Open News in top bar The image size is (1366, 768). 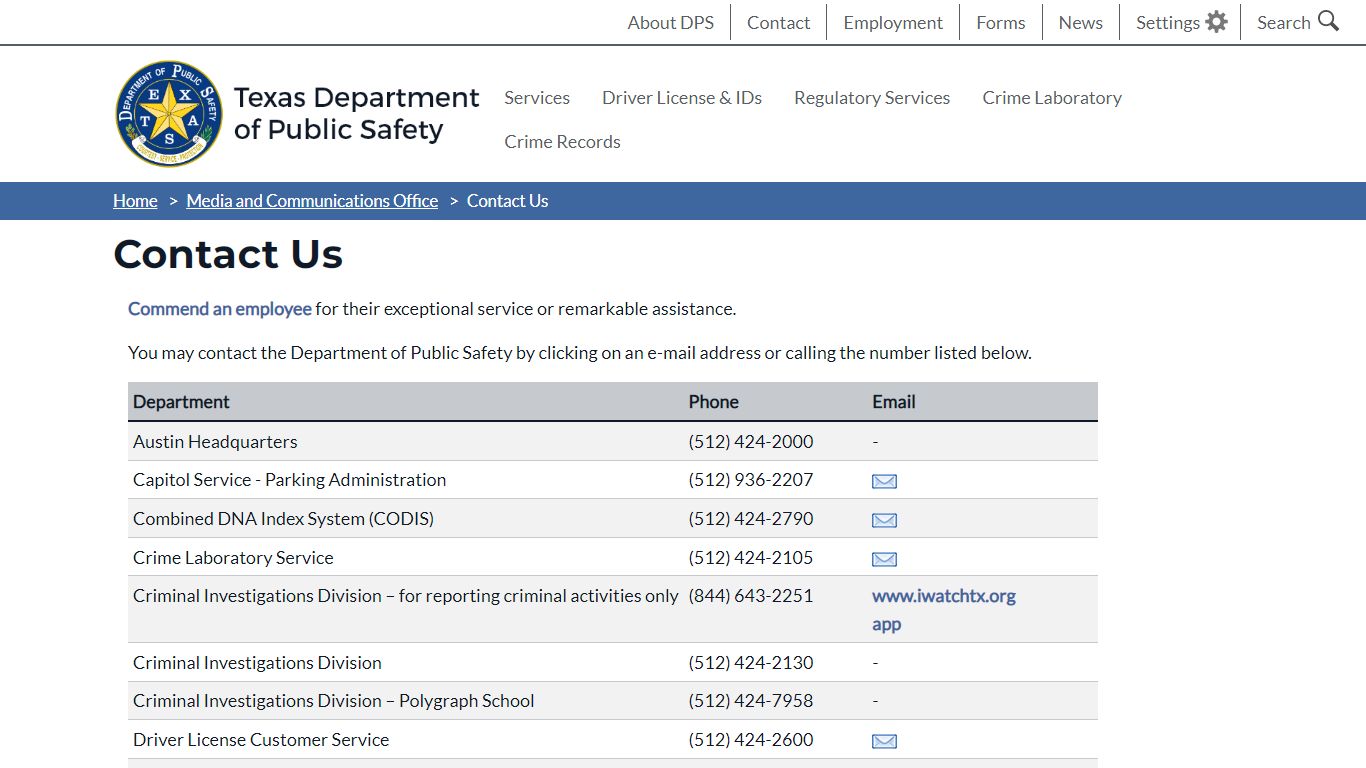(1081, 22)
